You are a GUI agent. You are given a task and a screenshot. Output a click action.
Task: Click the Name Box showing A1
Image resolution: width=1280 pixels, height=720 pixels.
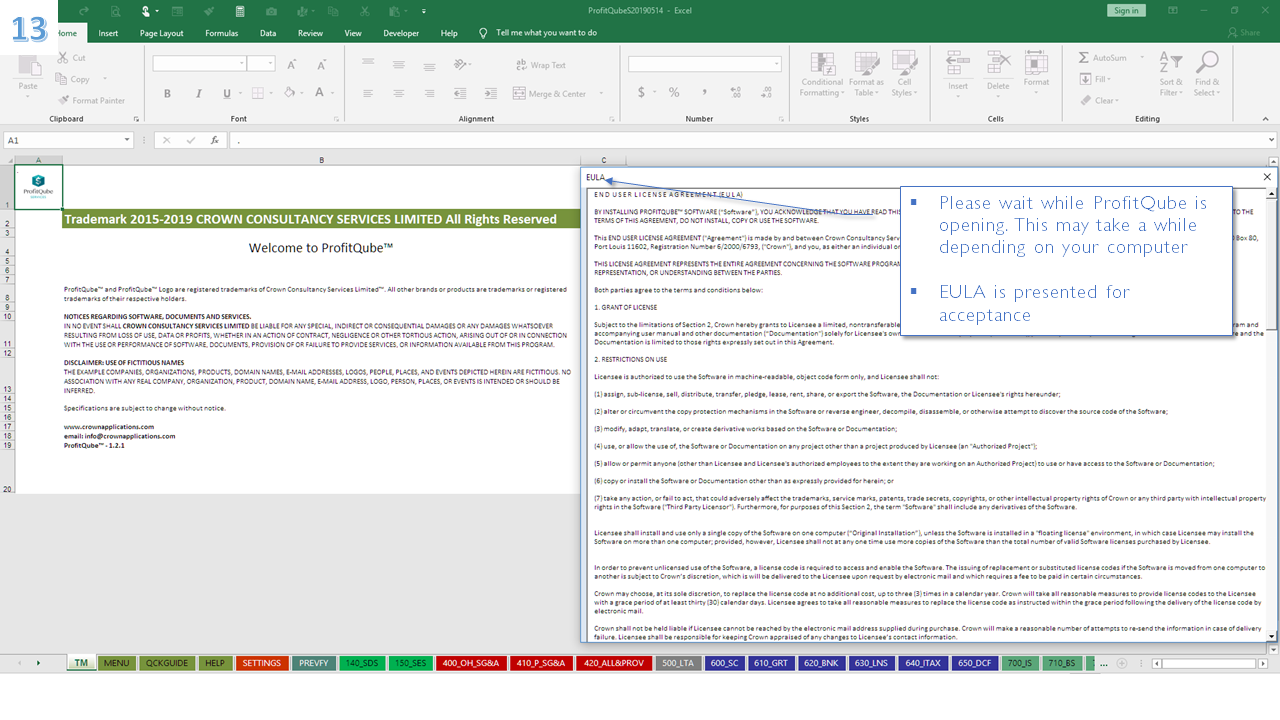click(x=68, y=141)
